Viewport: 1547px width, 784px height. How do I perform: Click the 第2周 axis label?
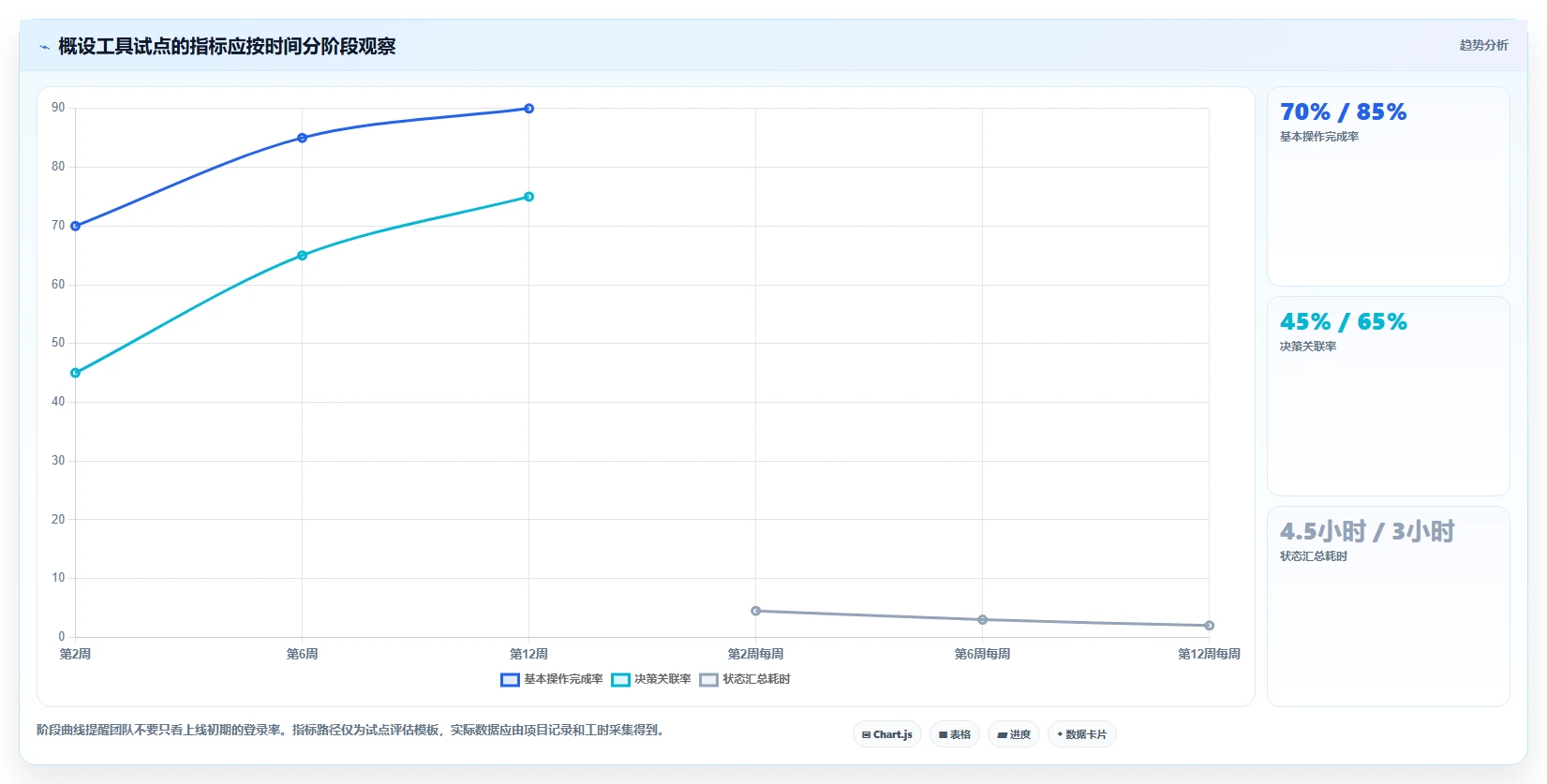(75, 654)
